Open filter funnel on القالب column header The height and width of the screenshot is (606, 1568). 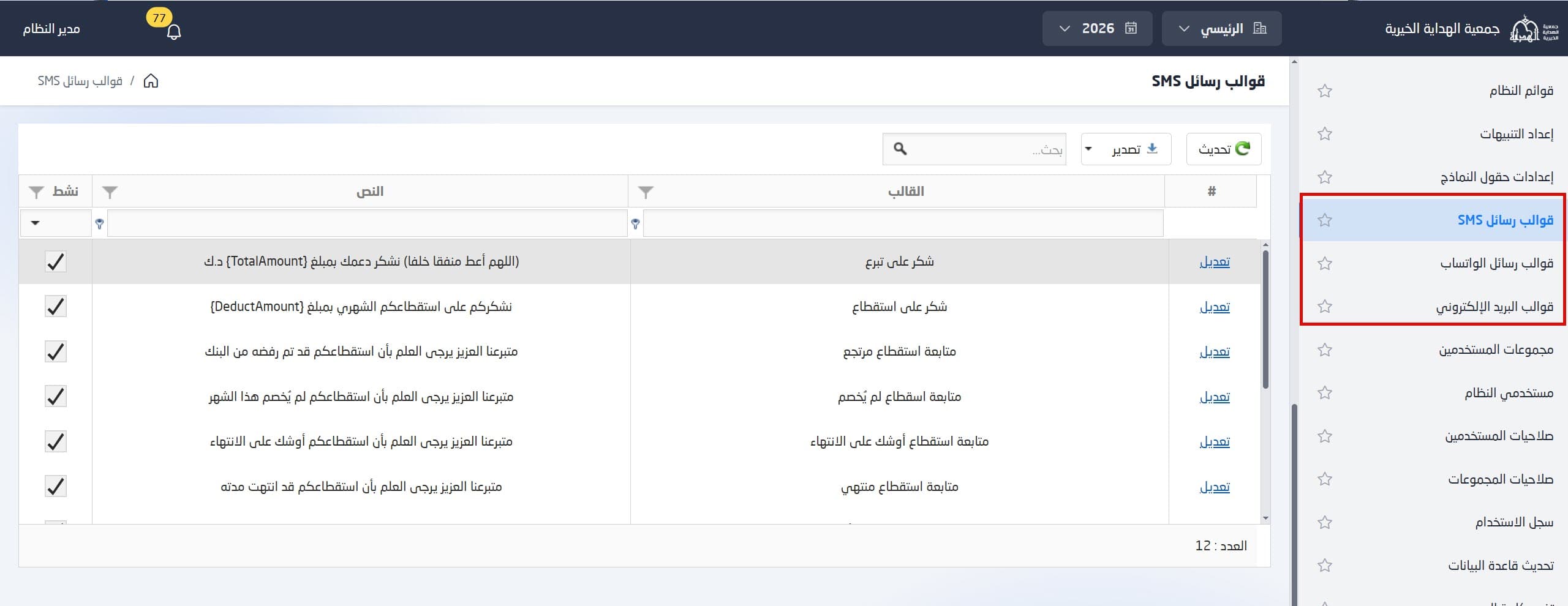pos(646,192)
